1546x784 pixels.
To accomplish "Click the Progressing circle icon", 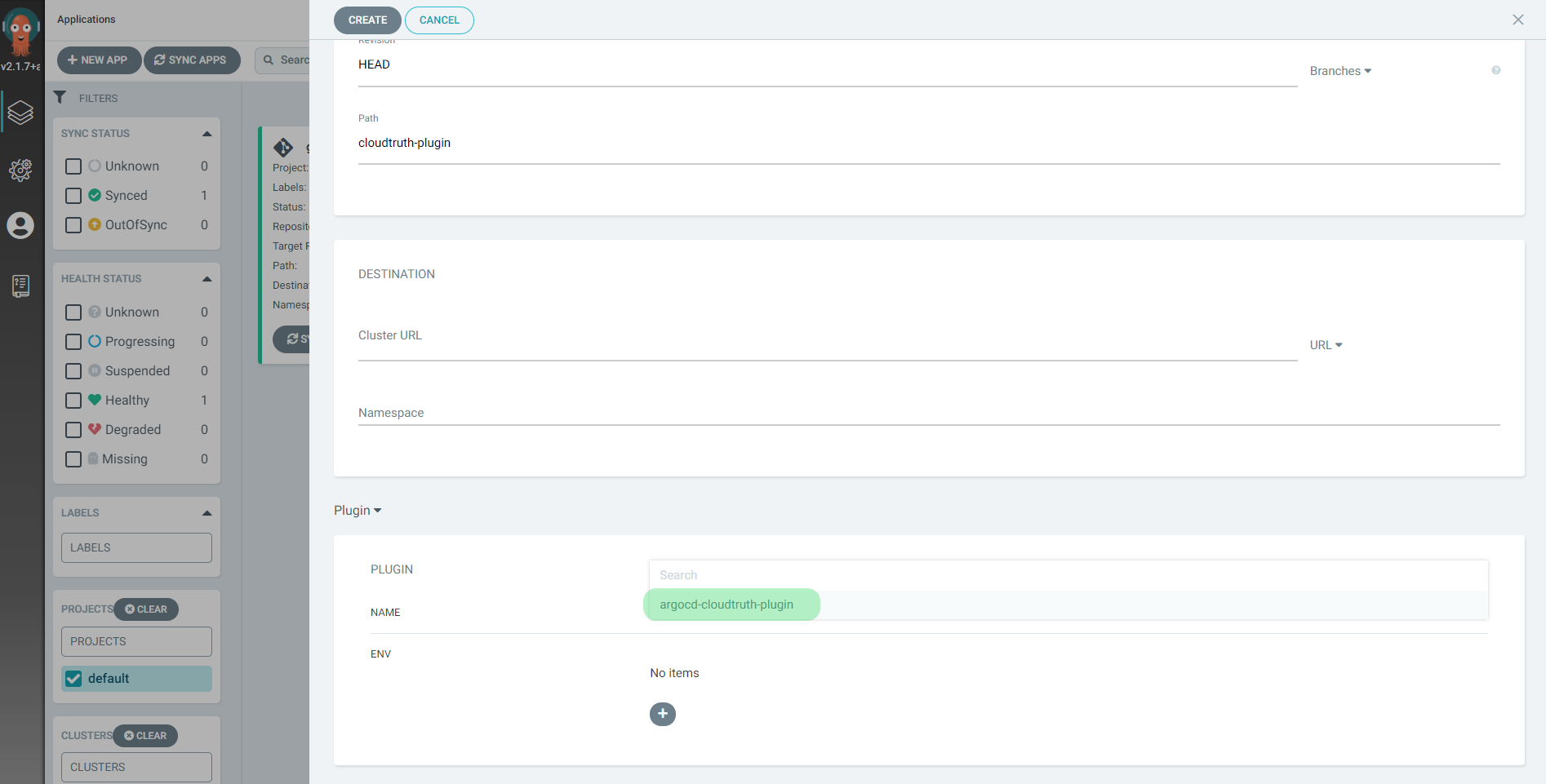I will tap(95, 341).
